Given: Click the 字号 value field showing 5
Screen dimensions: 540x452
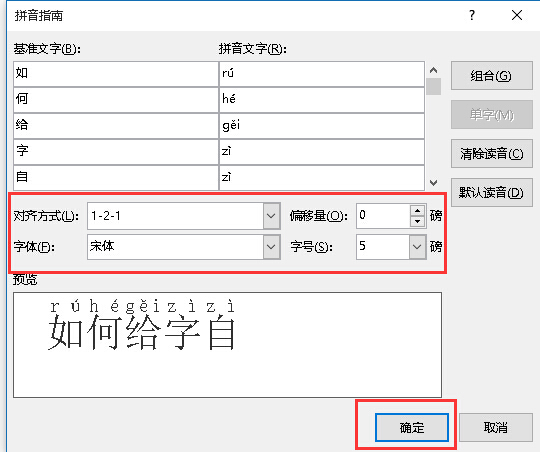Looking at the screenshot, I should 383,247.
